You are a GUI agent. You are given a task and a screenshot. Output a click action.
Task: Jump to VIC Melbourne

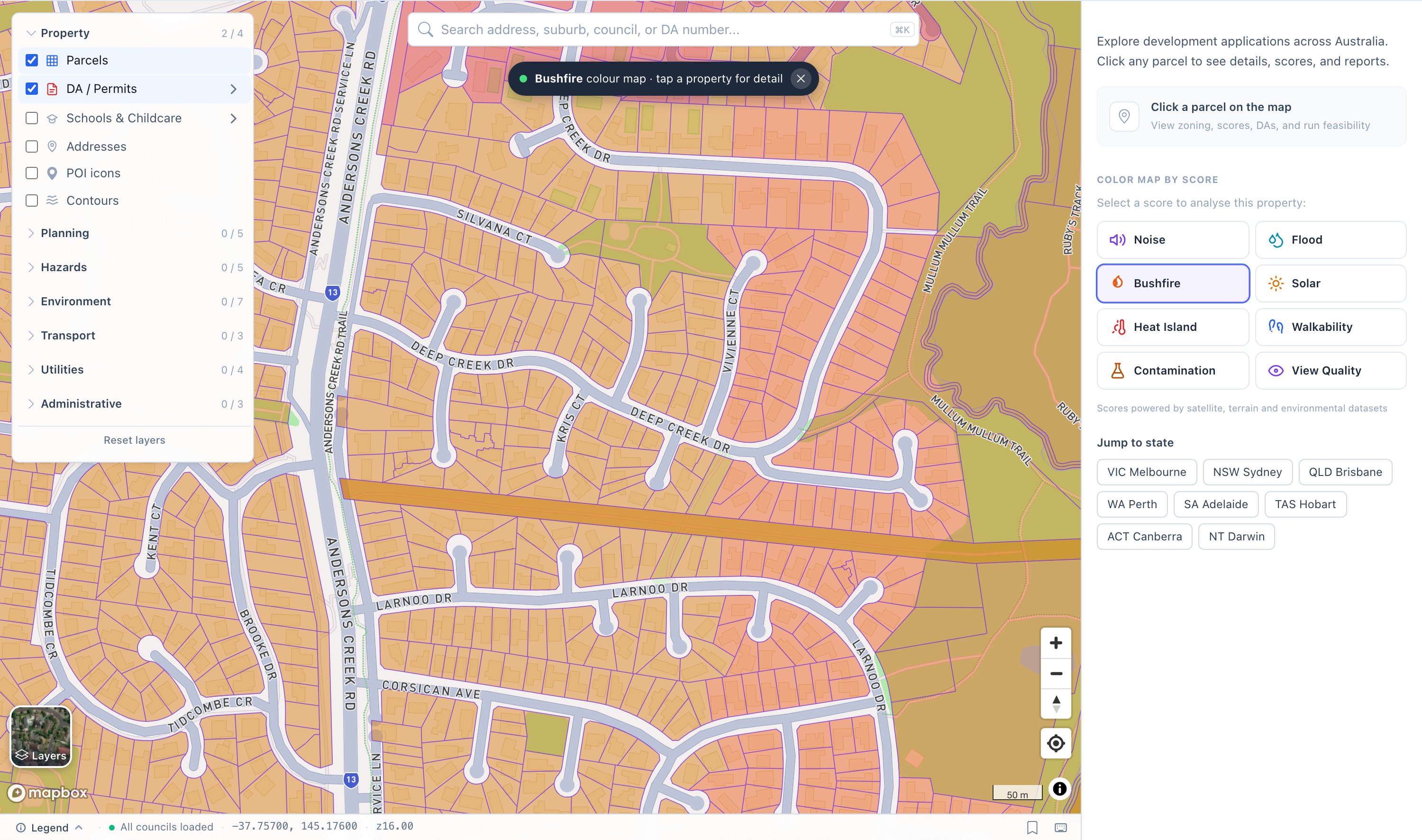coord(1147,472)
